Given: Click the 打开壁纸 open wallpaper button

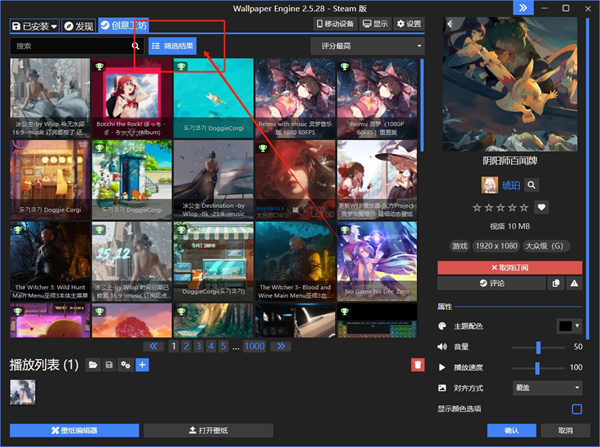Looking at the screenshot, I should click(208, 431).
